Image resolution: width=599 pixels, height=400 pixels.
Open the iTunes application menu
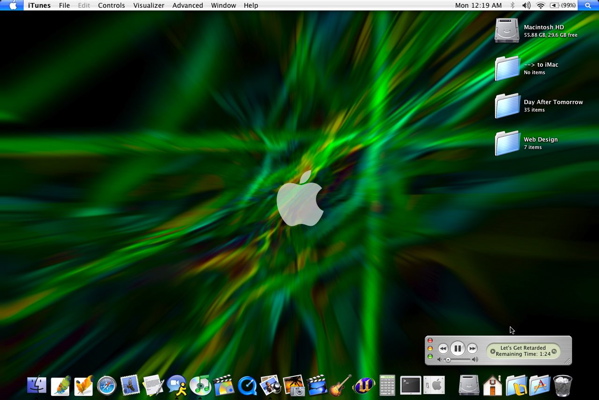point(39,5)
